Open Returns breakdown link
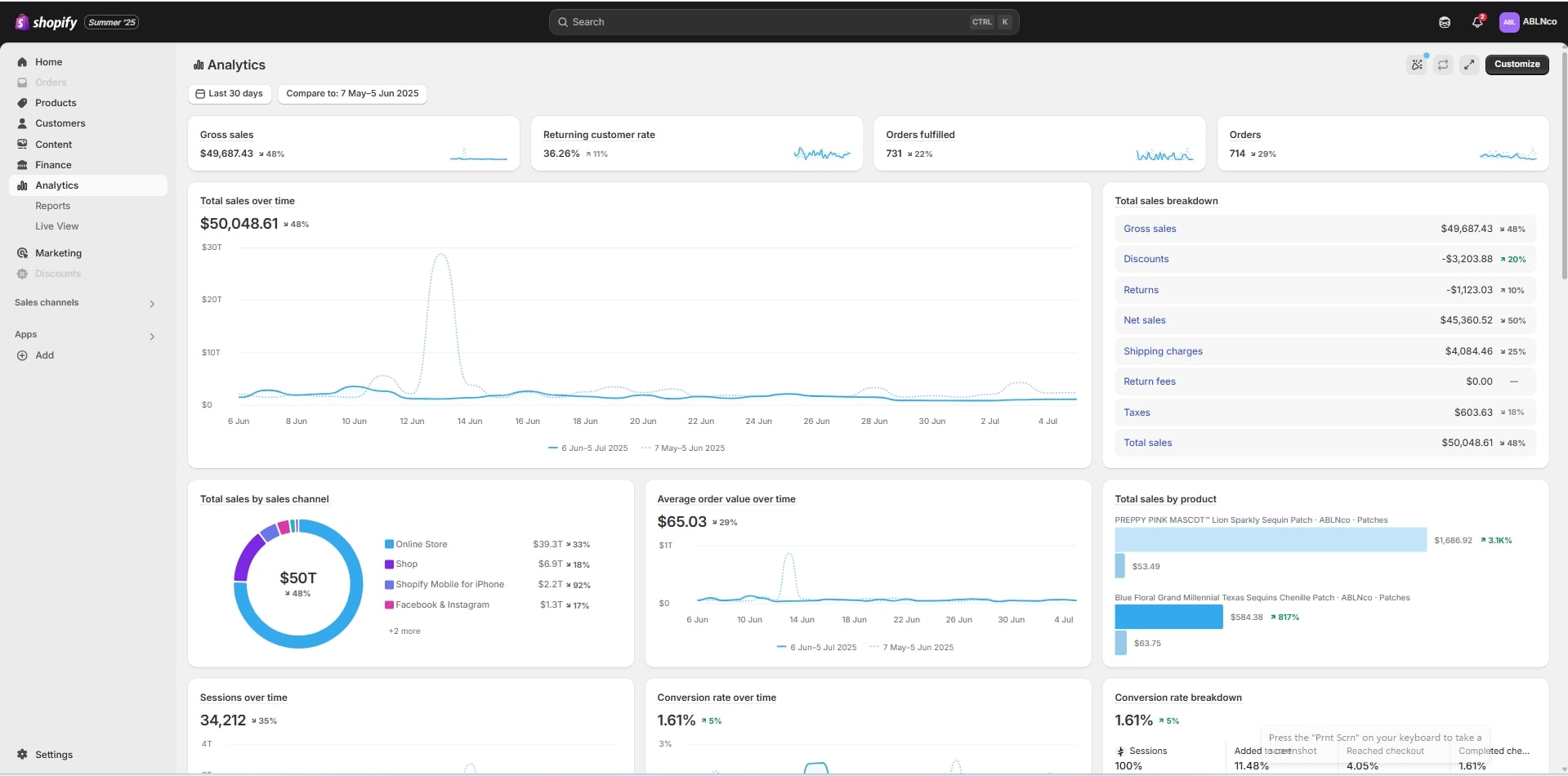 (1141, 290)
